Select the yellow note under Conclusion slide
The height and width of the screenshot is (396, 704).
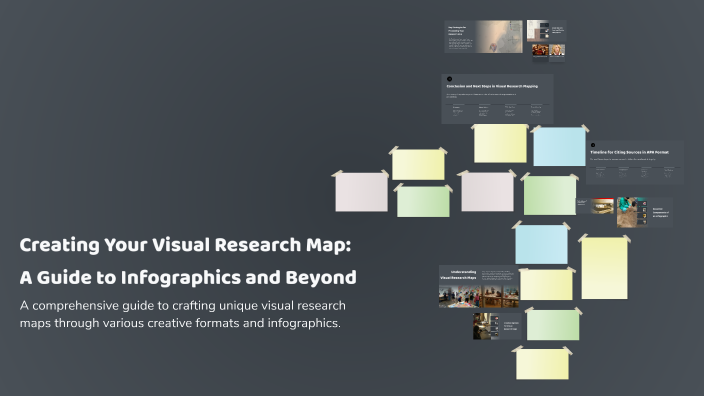(x=500, y=144)
